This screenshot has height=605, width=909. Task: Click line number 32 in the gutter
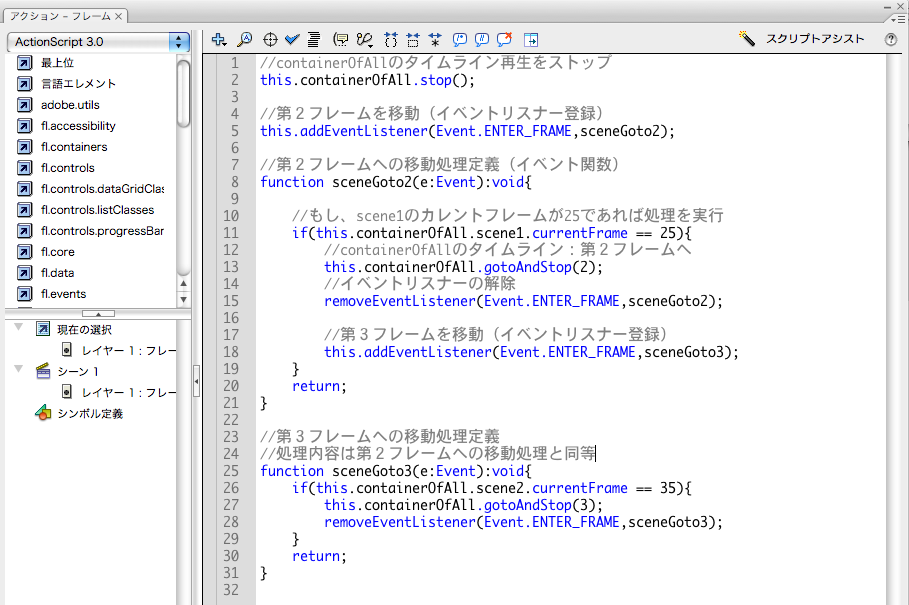(231, 590)
